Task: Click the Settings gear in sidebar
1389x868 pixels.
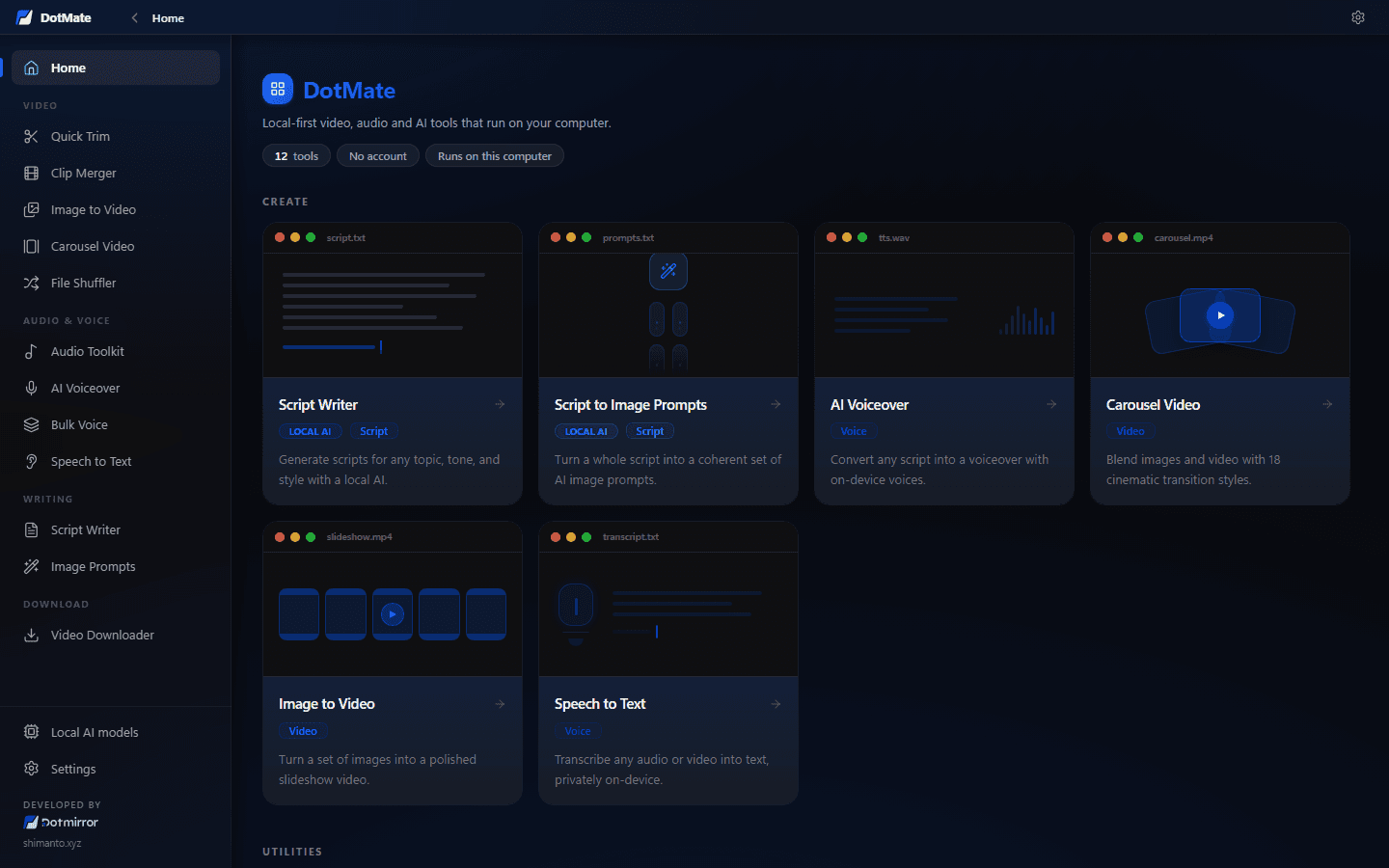Action: [31, 769]
